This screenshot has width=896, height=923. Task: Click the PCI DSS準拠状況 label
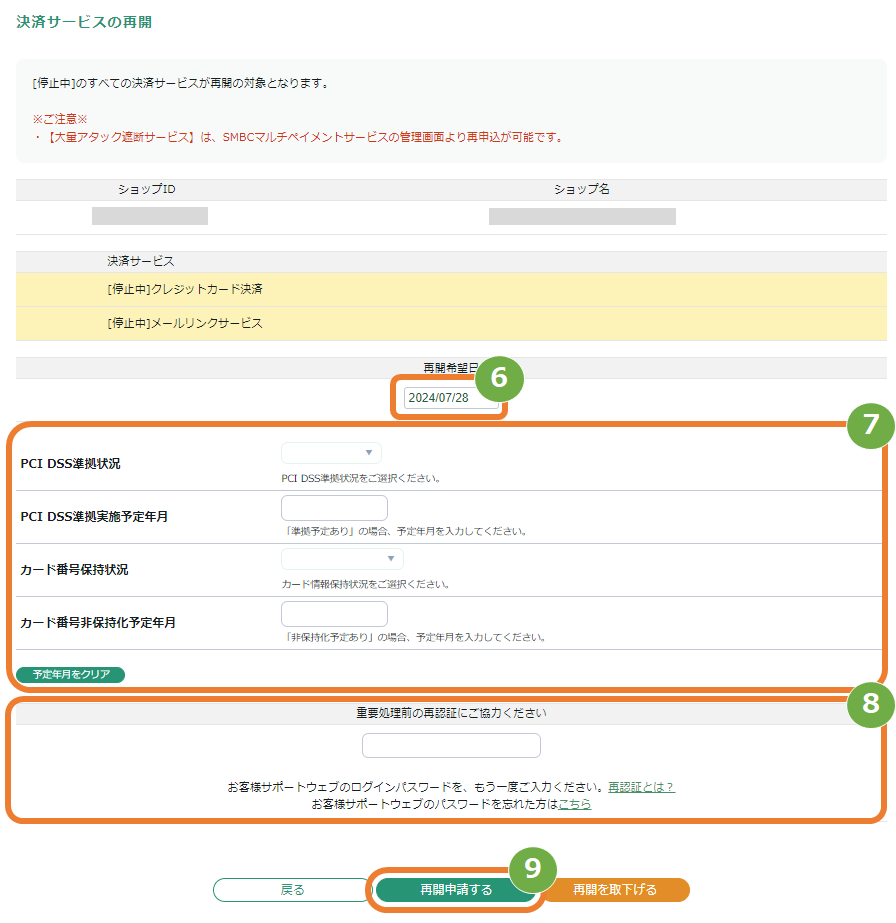pos(71,464)
